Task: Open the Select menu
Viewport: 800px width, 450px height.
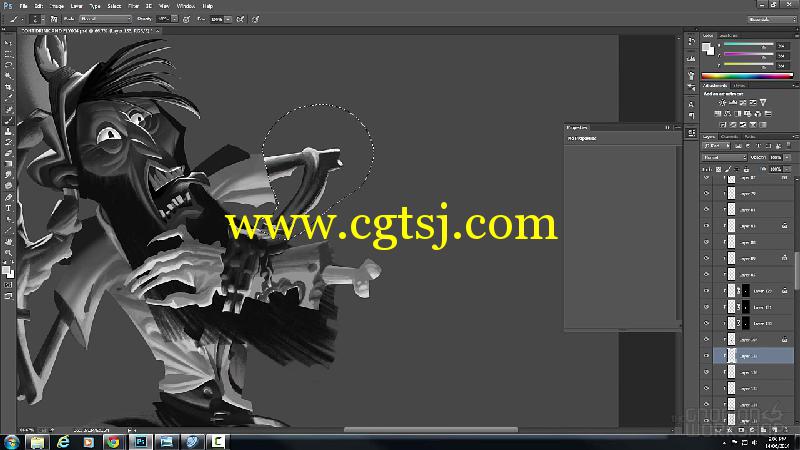Action: pyautogui.click(x=114, y=6)
